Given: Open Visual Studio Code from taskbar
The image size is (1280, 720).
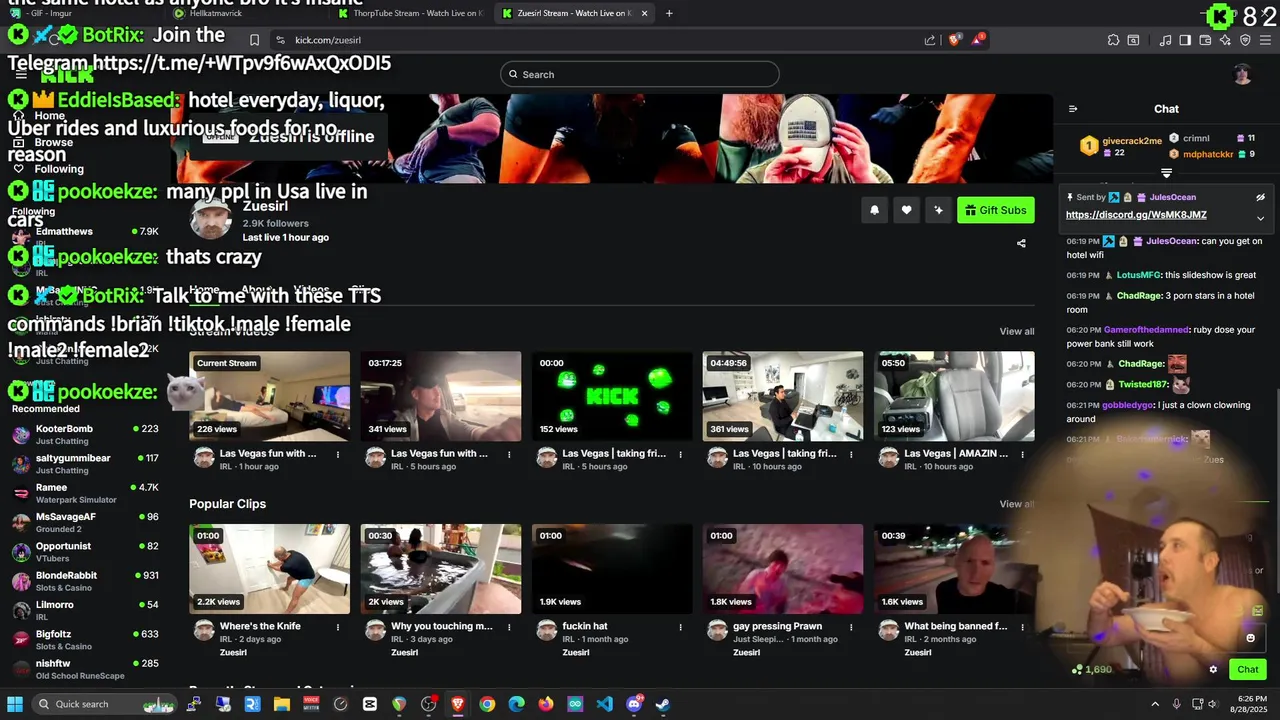Looking at the screenshot, I should (x=605, y=704).
